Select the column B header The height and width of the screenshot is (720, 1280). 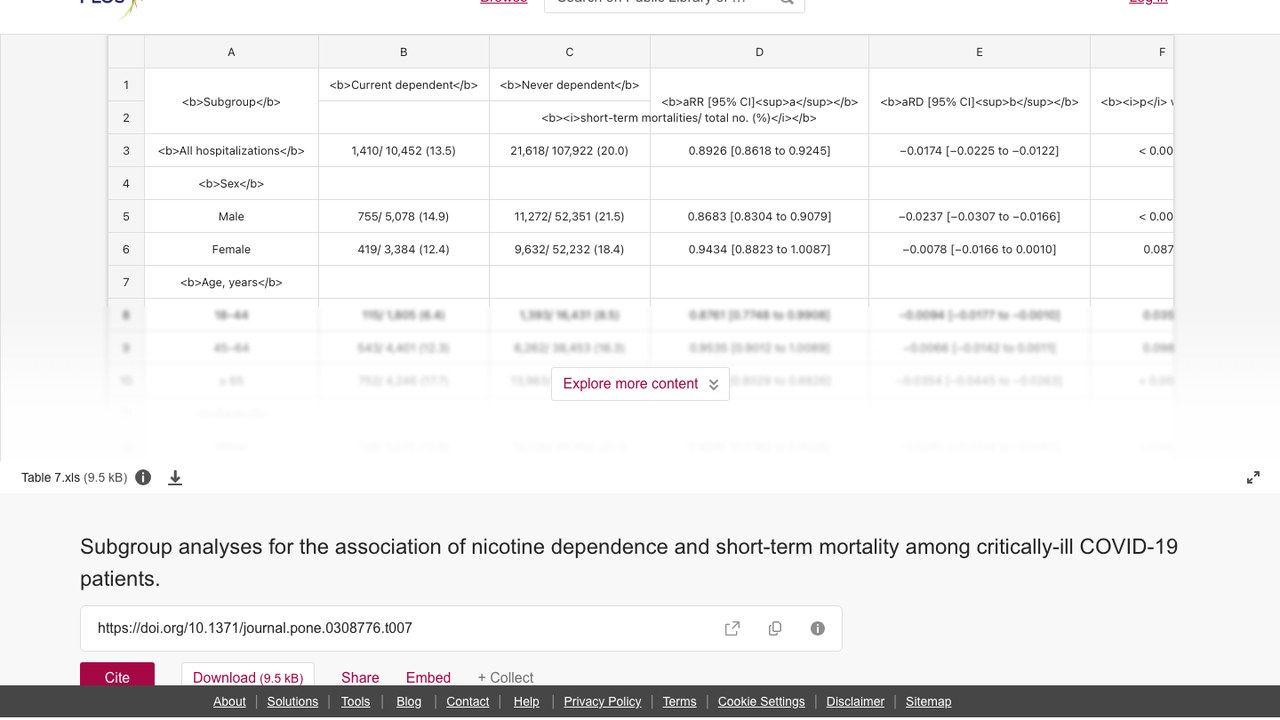point(404,52)
